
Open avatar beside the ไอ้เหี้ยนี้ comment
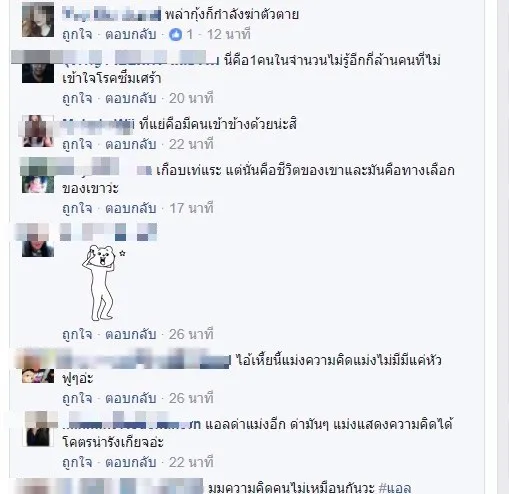38,367
